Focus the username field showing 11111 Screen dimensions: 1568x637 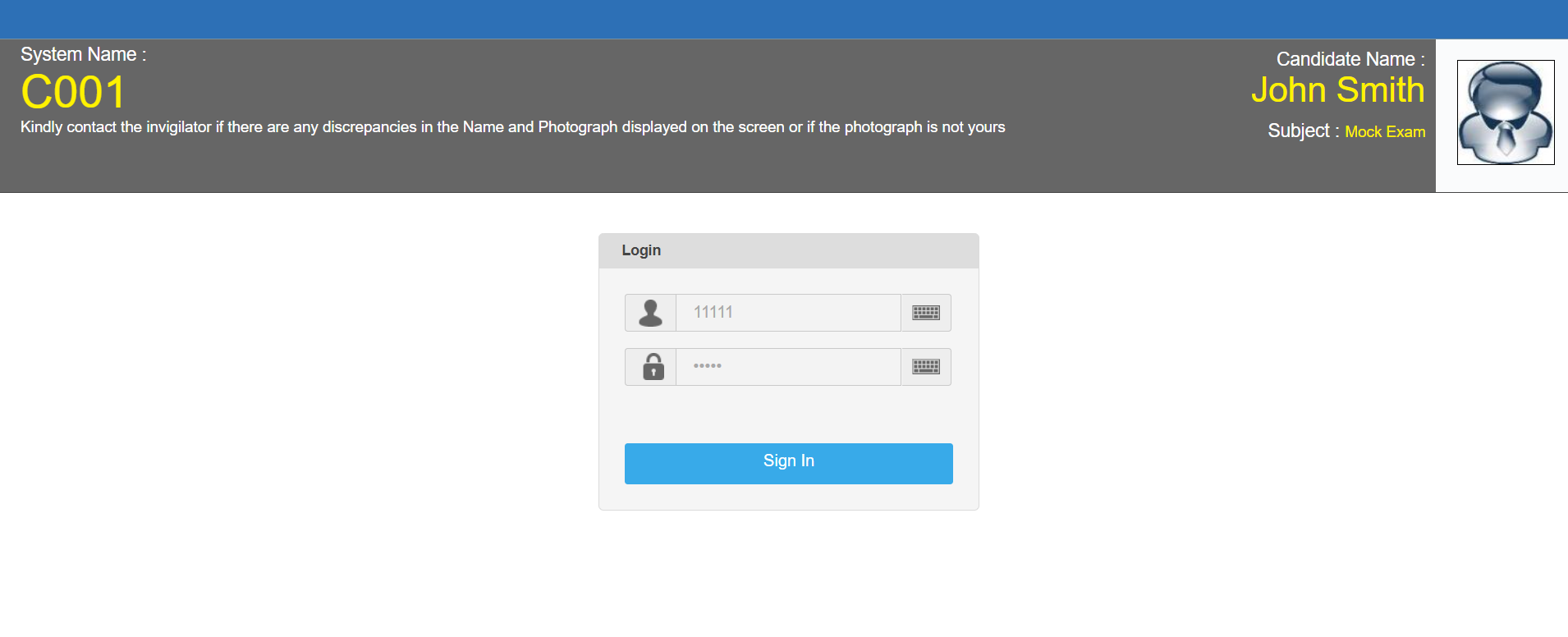(788, 313)
